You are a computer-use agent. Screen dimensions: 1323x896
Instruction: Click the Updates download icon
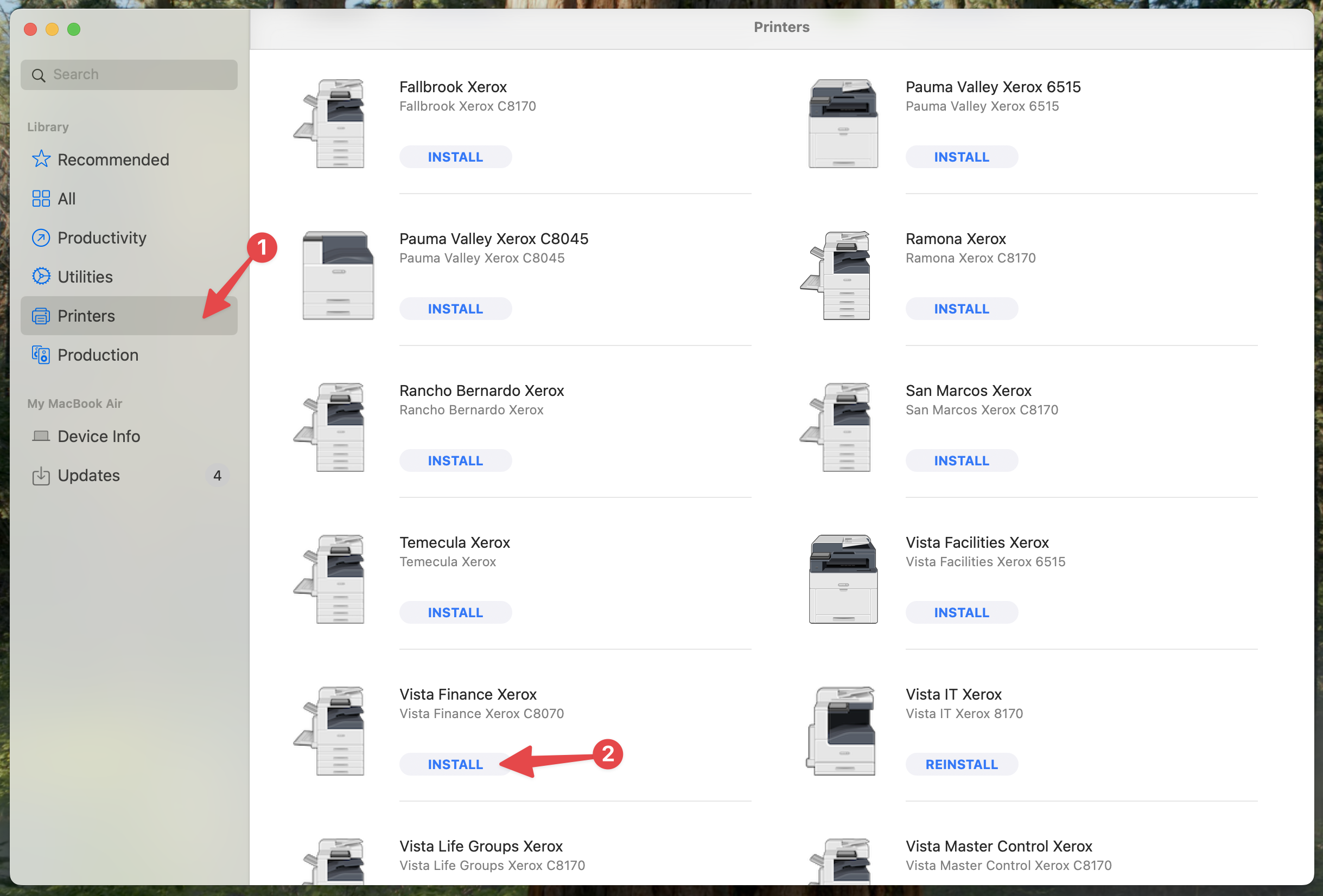40,476
